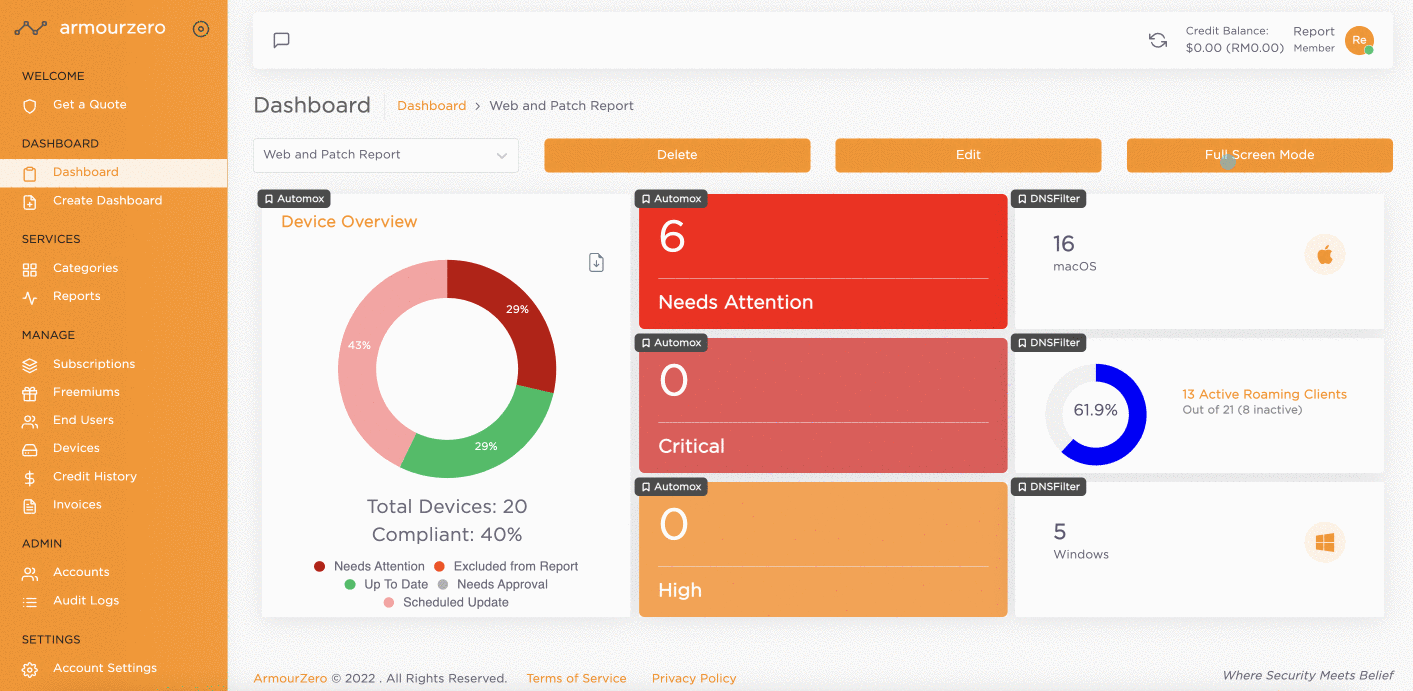
Task: Open Privacy Policy link
Action: tap(694, 678)
